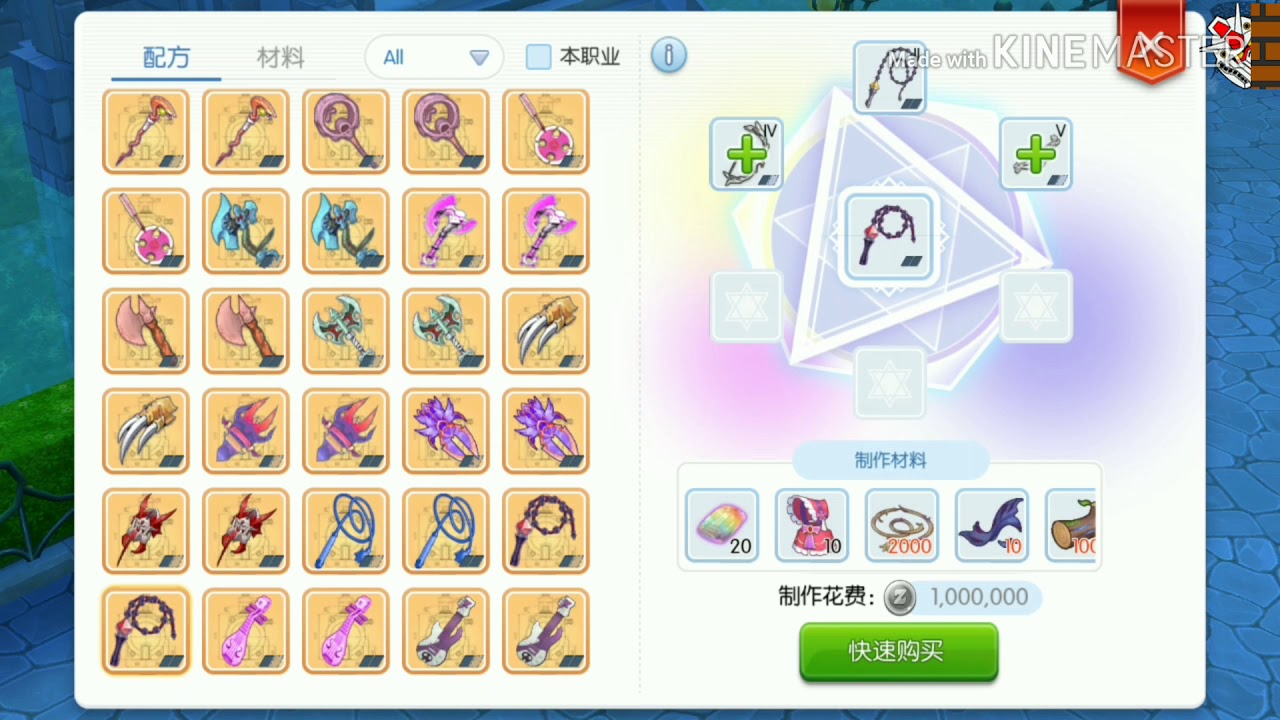The image size is (1280, 720).
Task: Toggle the 本职业 checkbox
Action: tap(539, 57)
